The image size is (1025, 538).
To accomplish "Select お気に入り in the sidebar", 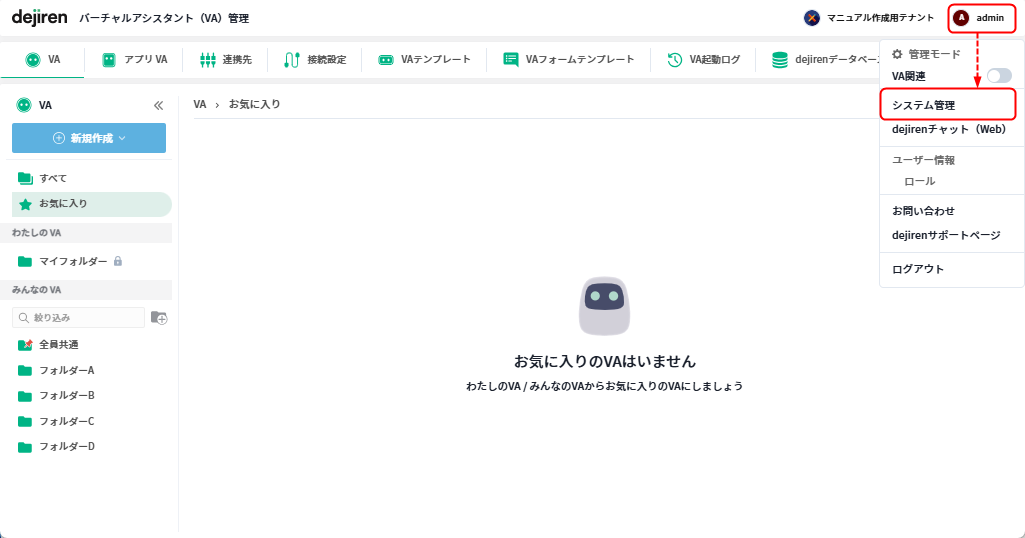I will (x=63, y=204).
